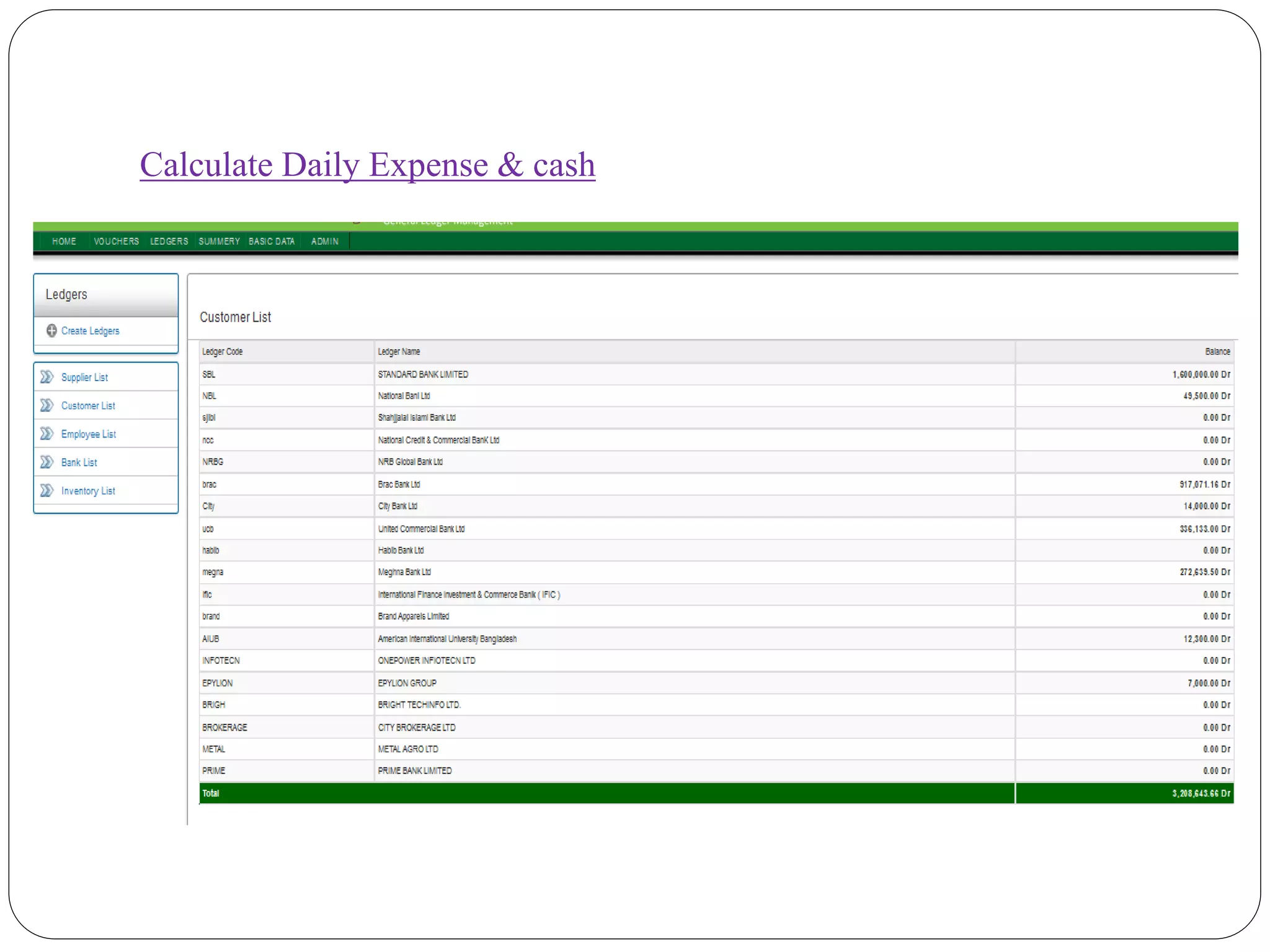Click the 1,600,000.00 Dr balance
Screen dimensions: 1270x952
point(1201,374)
